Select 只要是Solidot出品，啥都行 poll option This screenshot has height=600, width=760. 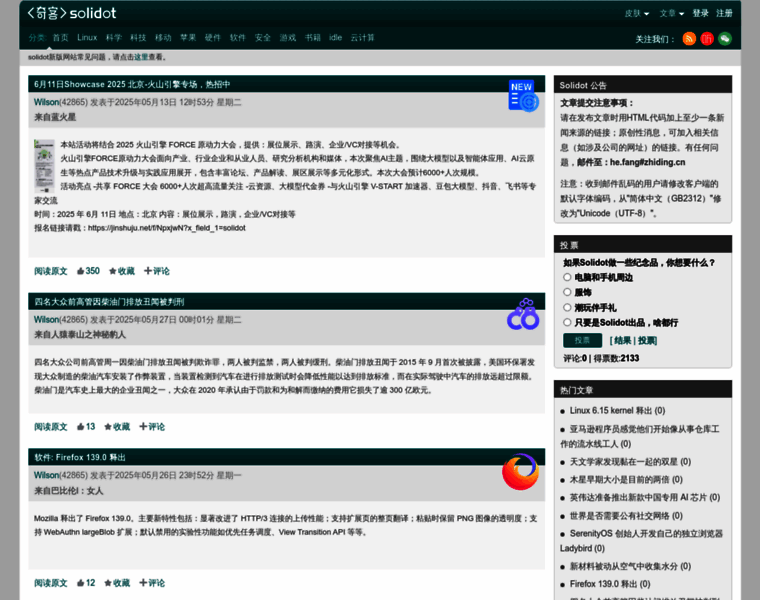[x=567, y=322]
